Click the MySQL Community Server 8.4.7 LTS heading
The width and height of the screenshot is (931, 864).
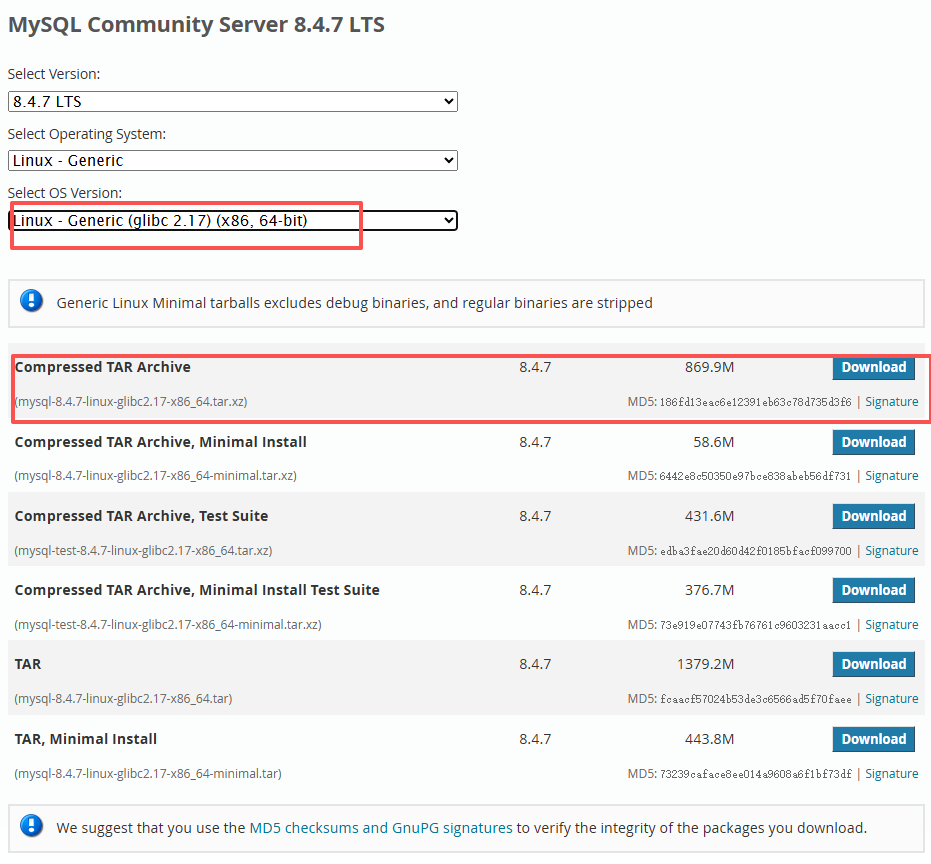[196, 25]
